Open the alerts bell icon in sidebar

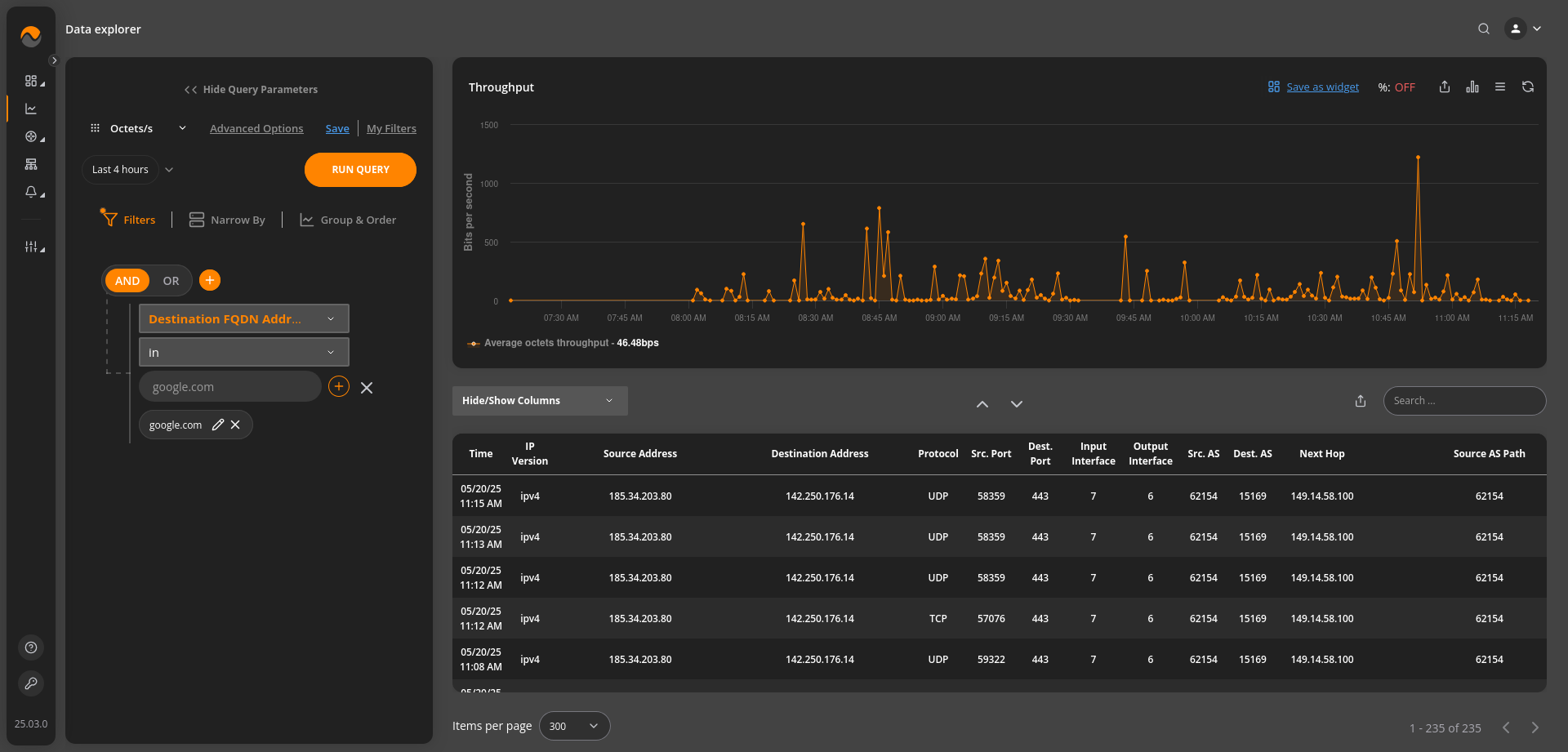coord(31,192)
